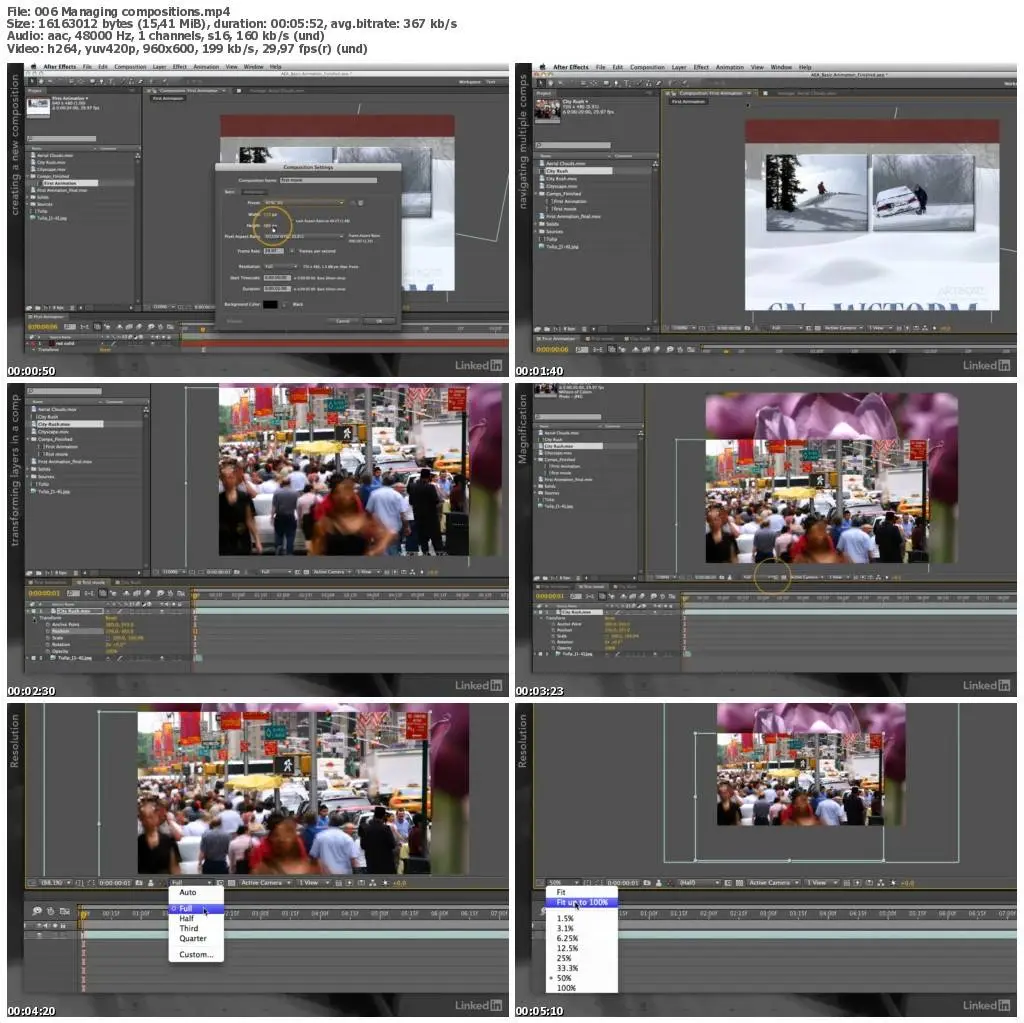1024x1023 pixels.
Task: In the 00:04:20 frame, click the Show Snapshot icon
Action: (150, 883)
